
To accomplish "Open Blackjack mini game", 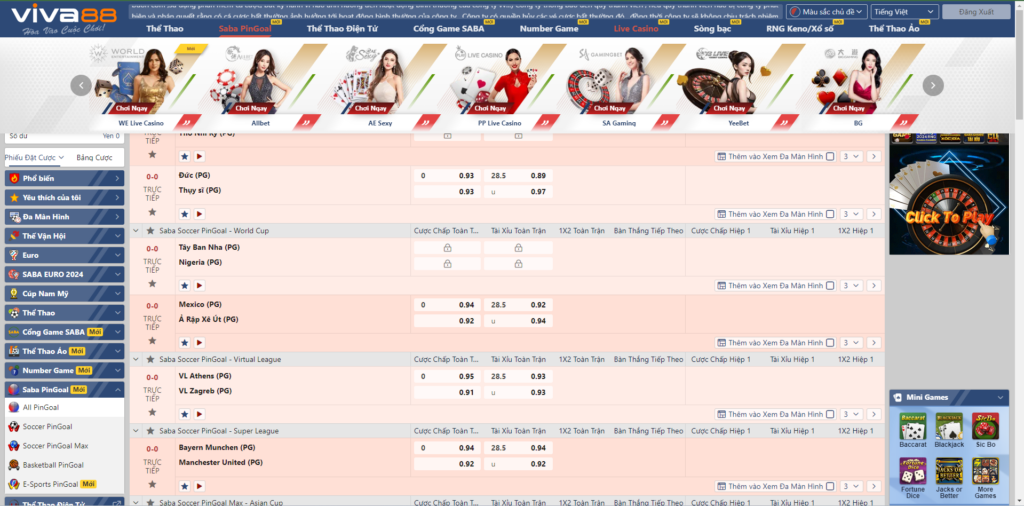I will coord(949,430).
